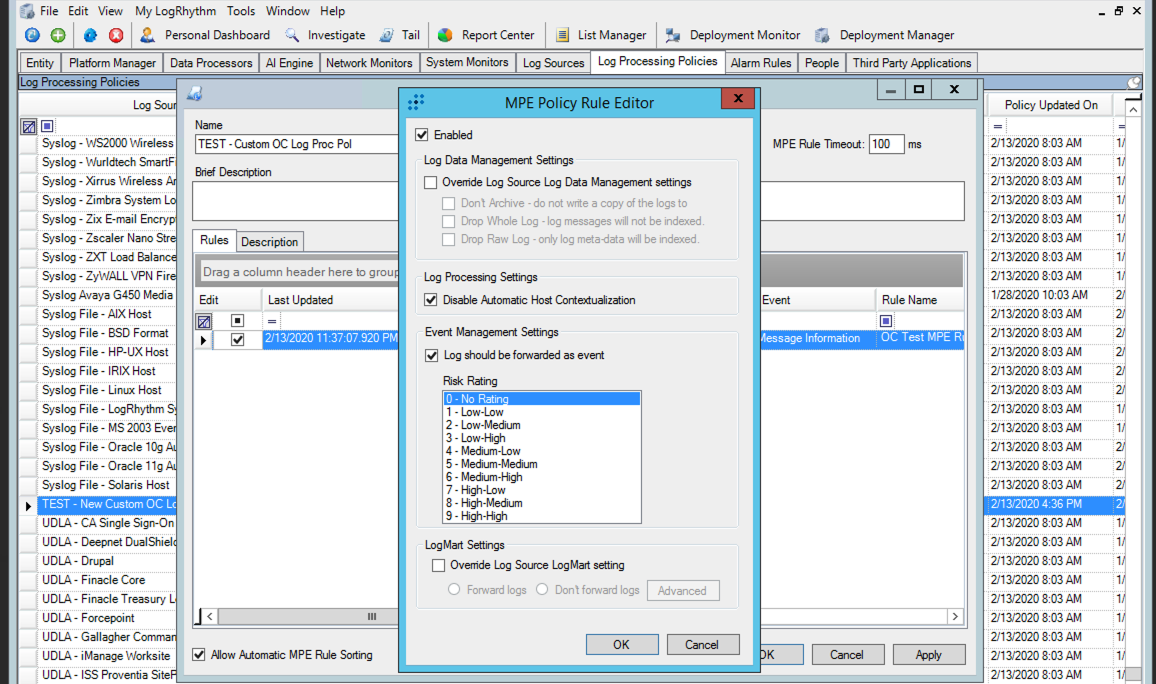The width and height of the screenshot is (1156, 684).
Task: Enable Override Log Source Log Data Management settings
Action: click(431, 183)
